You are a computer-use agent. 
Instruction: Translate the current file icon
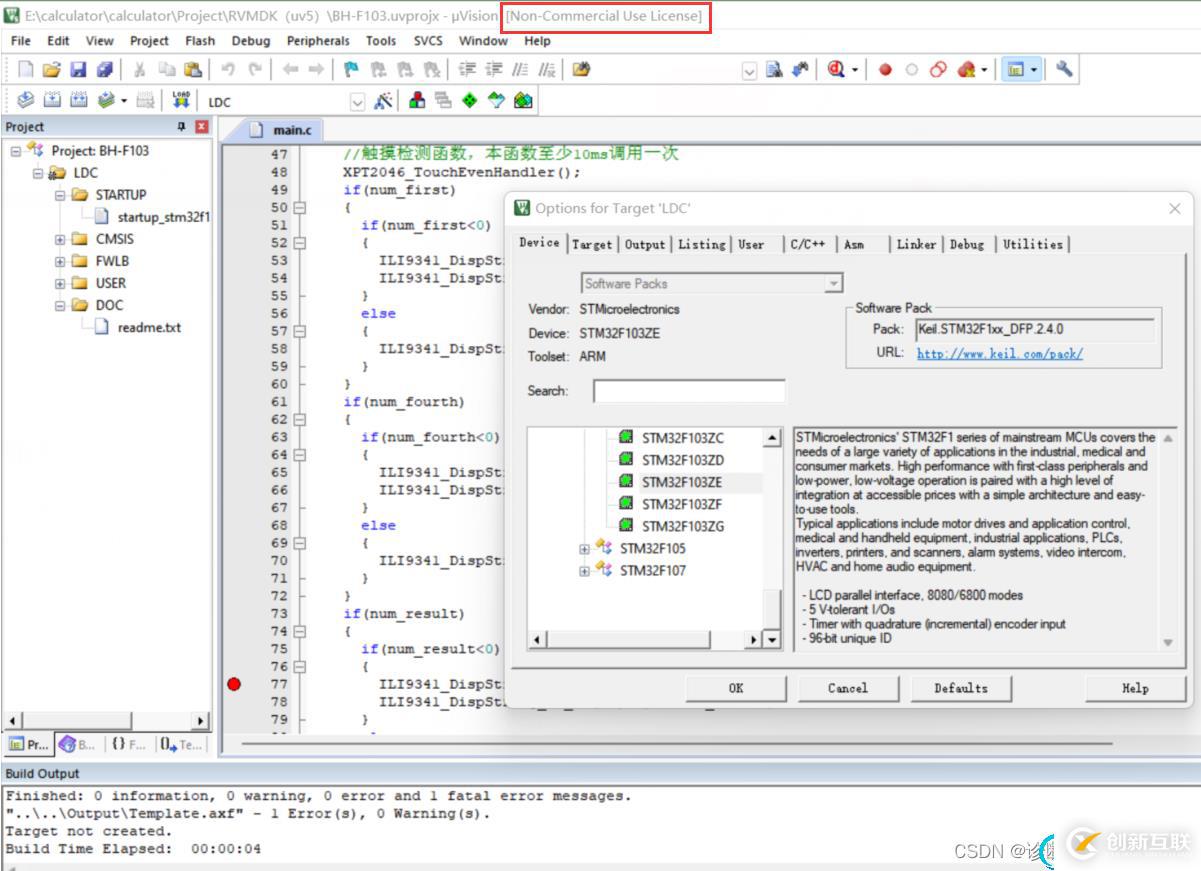tap(26, 101)
